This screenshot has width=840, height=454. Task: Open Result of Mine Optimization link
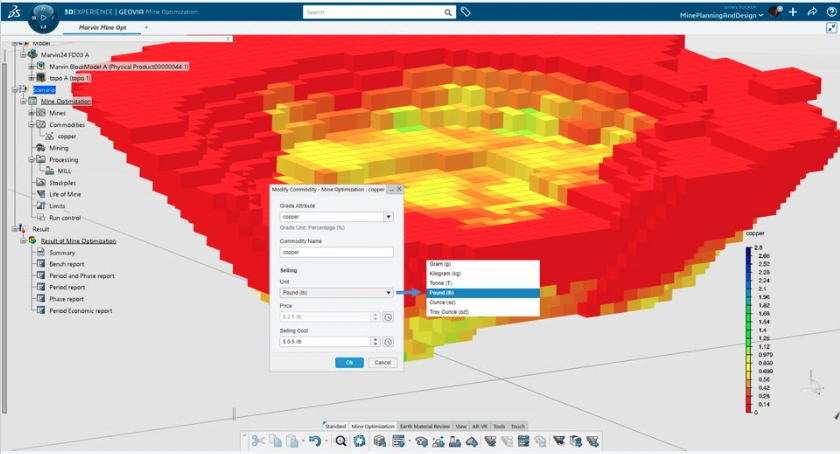point(78,241)
